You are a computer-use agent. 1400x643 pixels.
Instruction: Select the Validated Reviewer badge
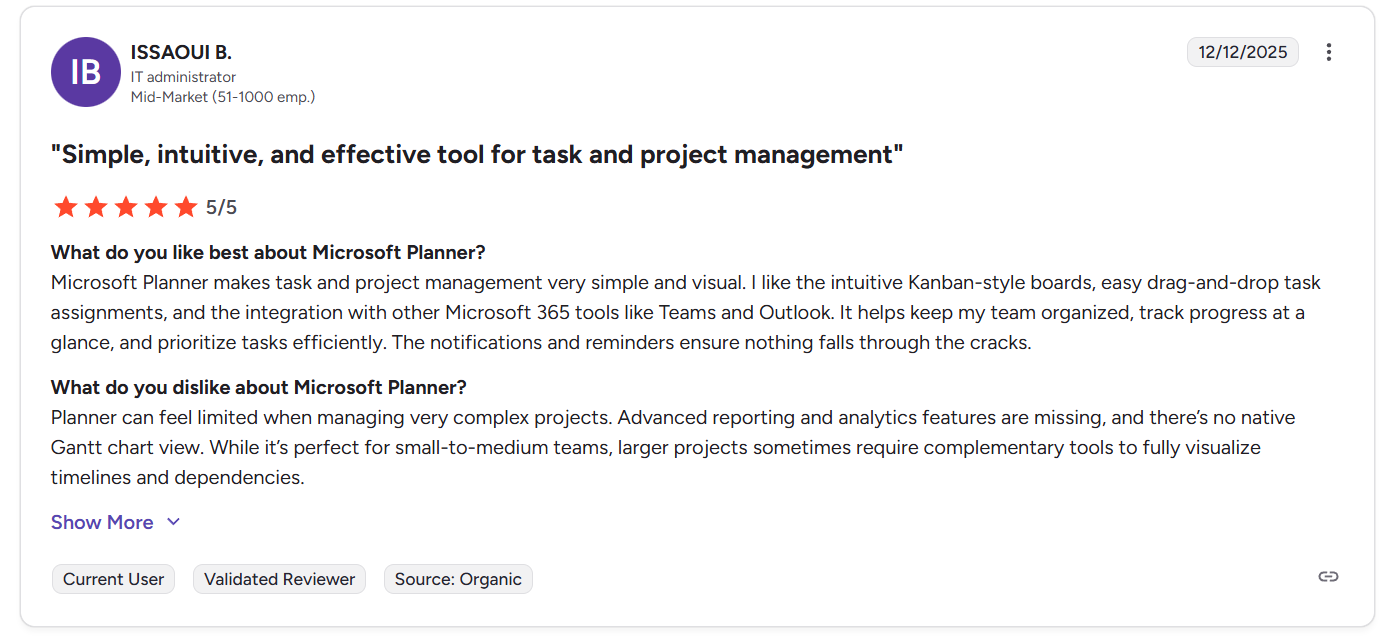click(279, 579)
